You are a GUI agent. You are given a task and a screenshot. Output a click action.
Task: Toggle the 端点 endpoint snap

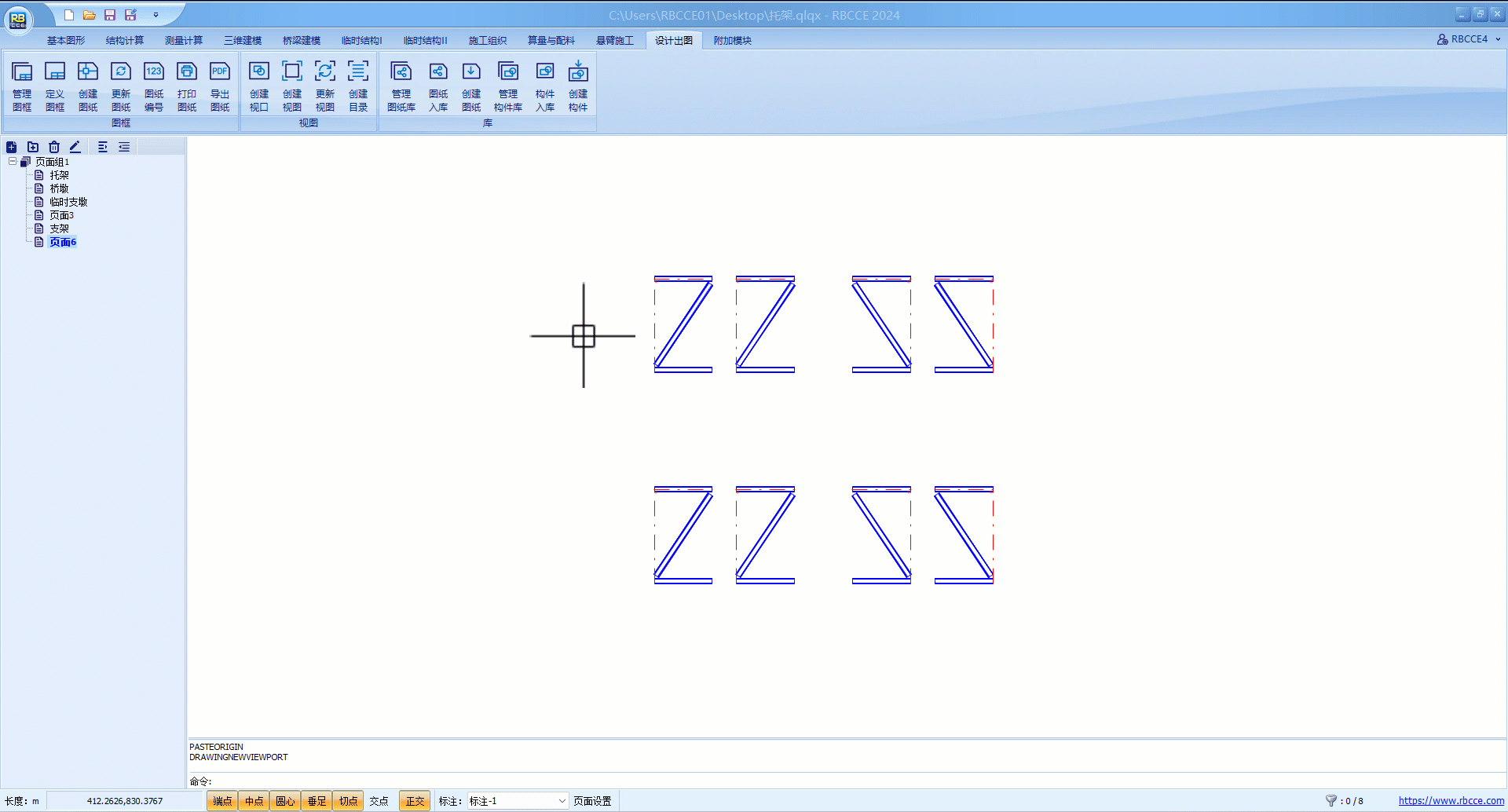click(x=222, y=801)
